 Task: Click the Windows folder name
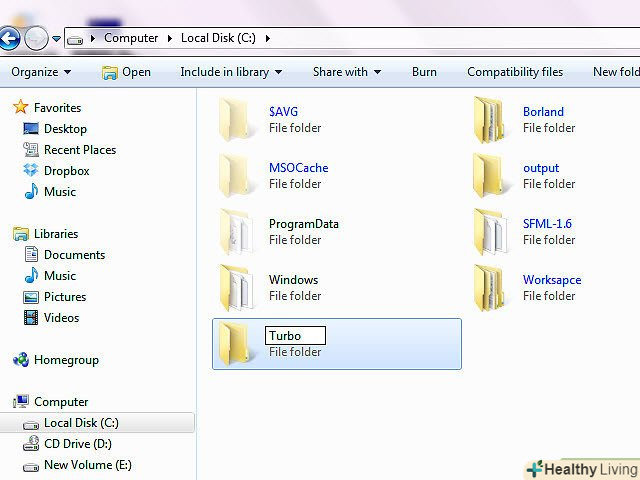tap(293, 280)
